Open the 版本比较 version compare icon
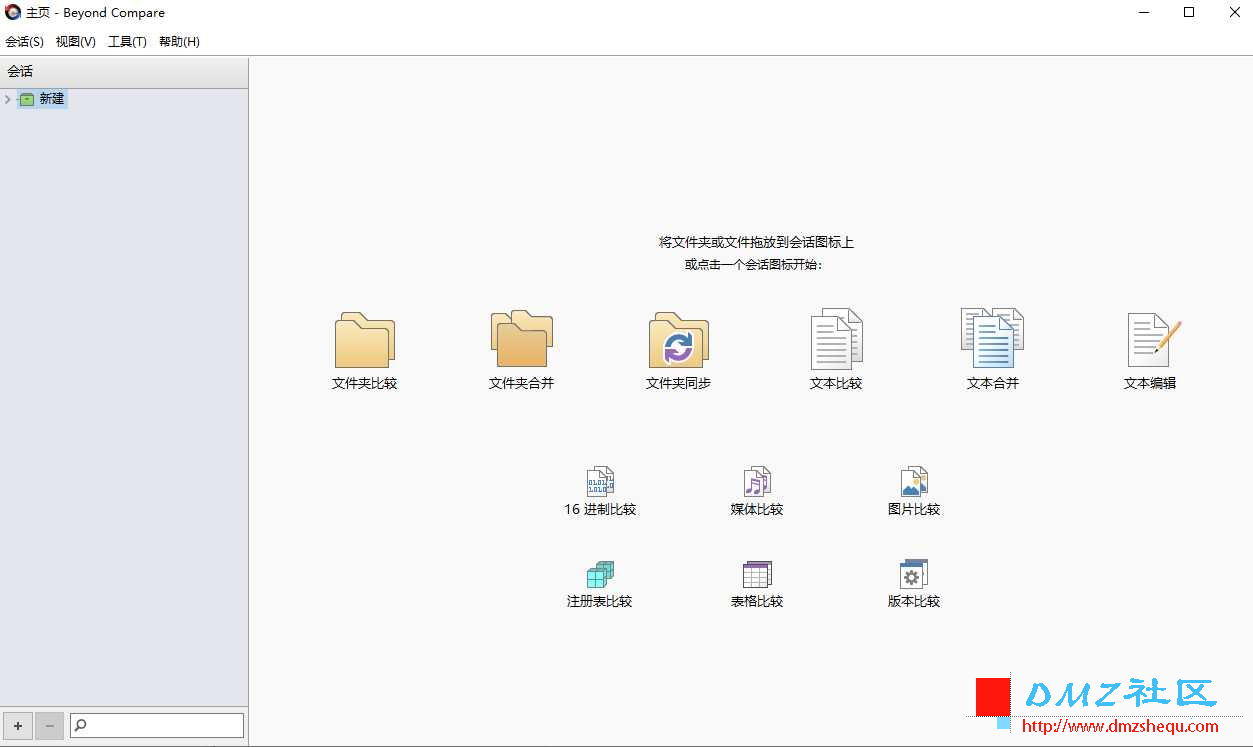 [914, 574]
